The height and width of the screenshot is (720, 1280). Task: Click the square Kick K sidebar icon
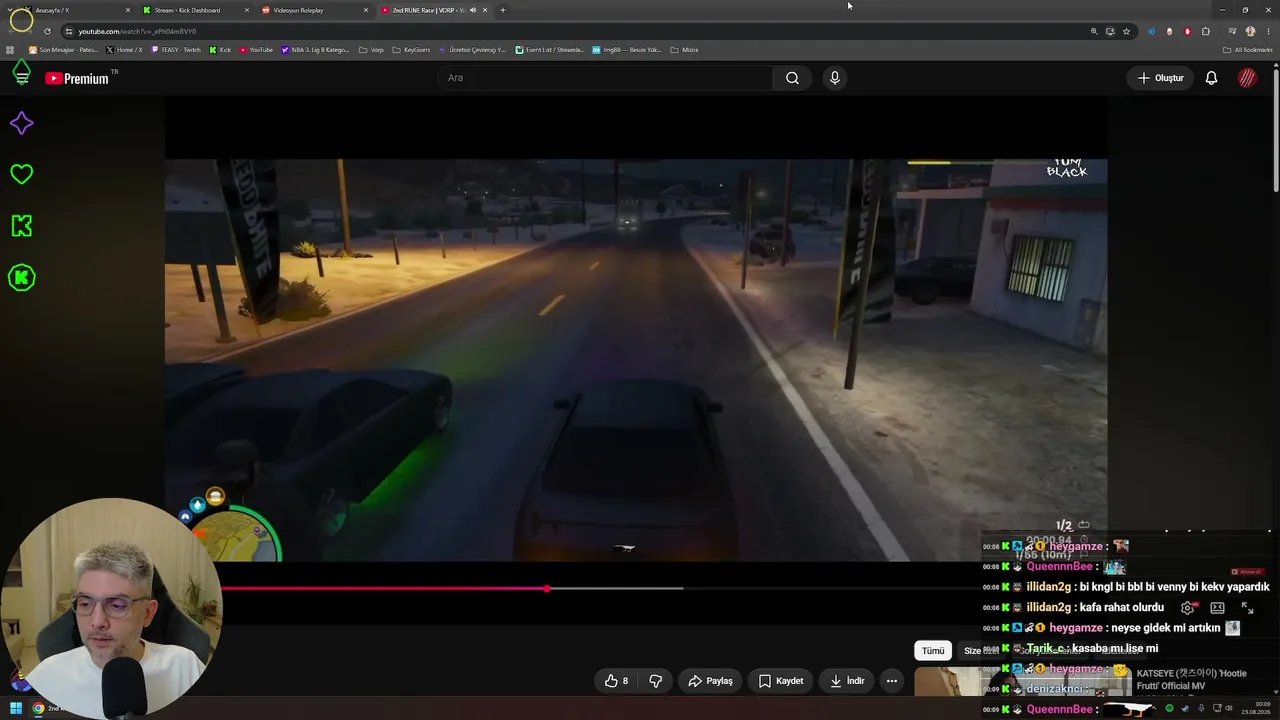point(21,226)
